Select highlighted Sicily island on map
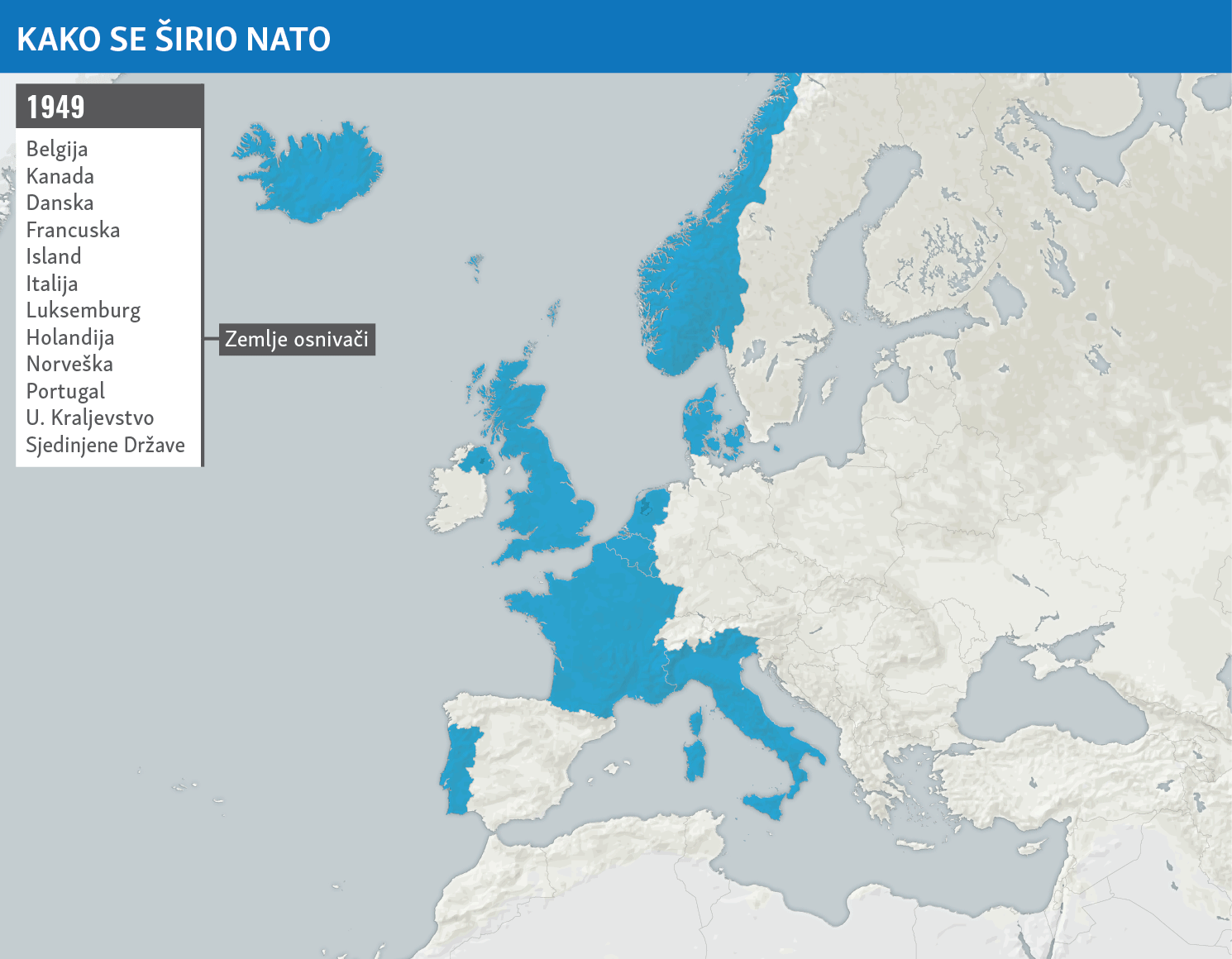 pyautogui.click(x=765, y=804)
